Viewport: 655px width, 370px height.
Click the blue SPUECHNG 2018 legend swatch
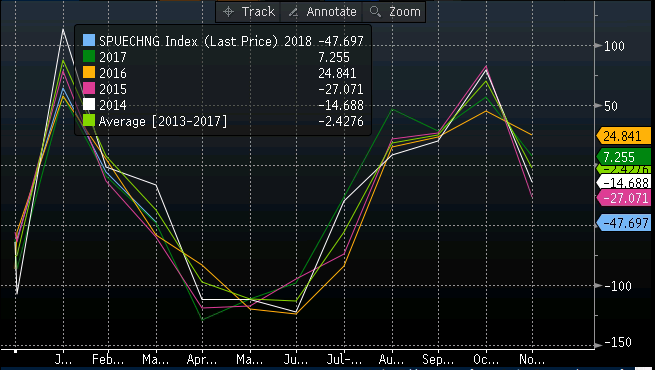click(x=89, y=41)
